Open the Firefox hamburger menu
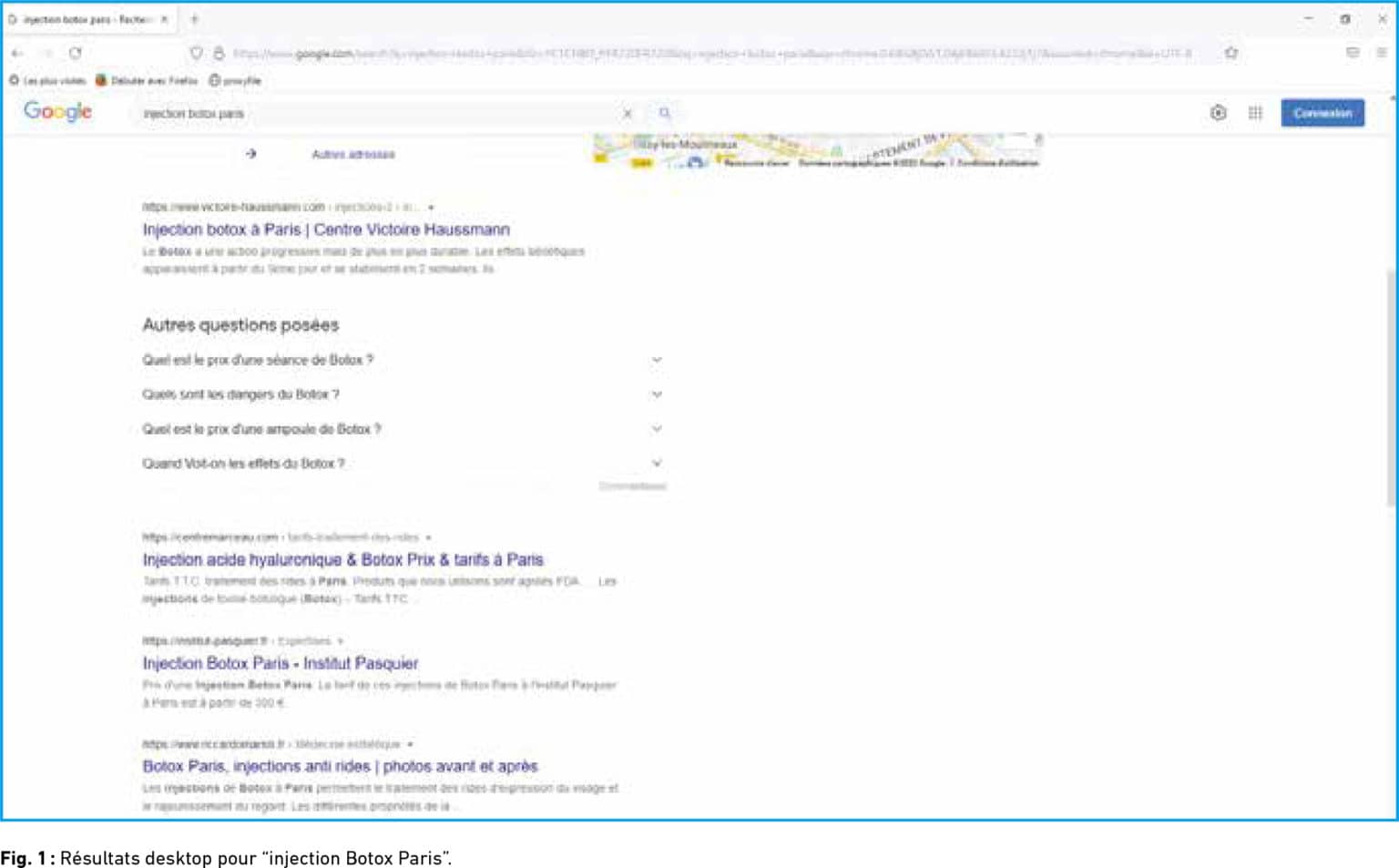Image resolution: width=1399 pixels, height=868 pixels. (1382, 53)
